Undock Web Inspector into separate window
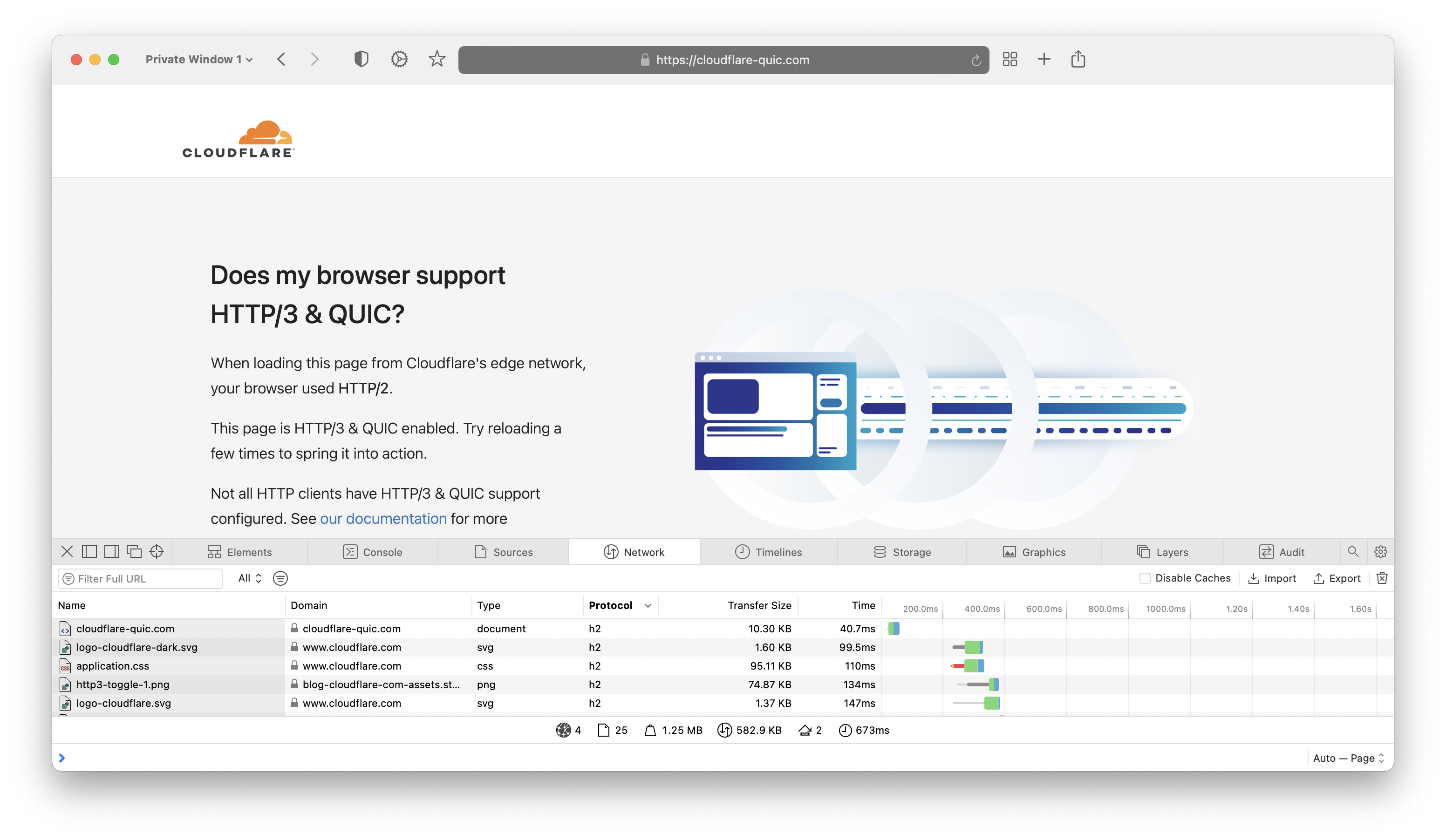The width and height of the screenshot is (1446, 840). 134,552
